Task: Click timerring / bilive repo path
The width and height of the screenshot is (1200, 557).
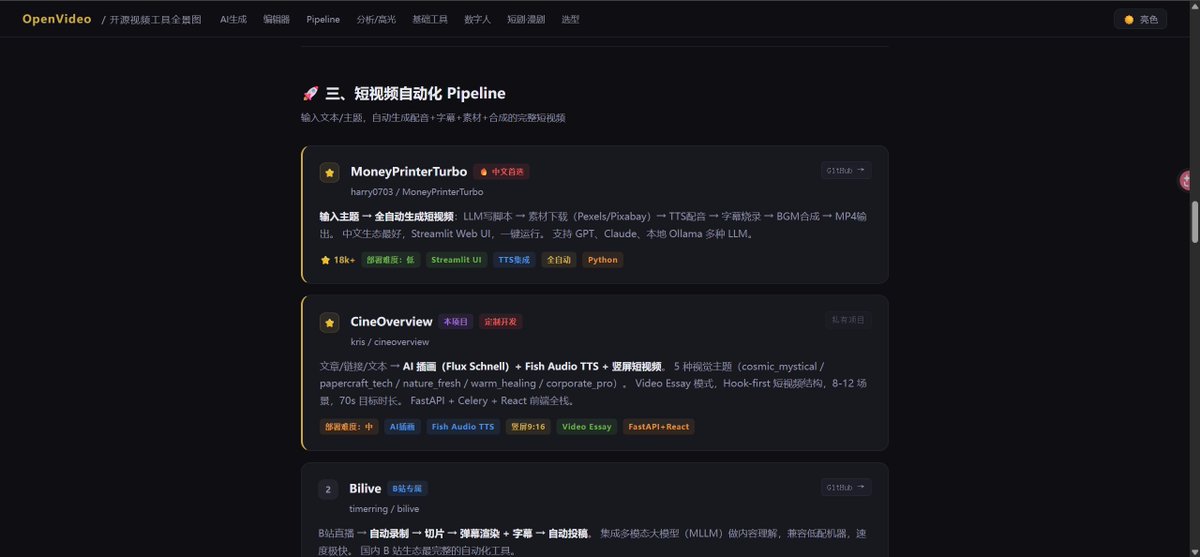Action: (x=384, y=509)
